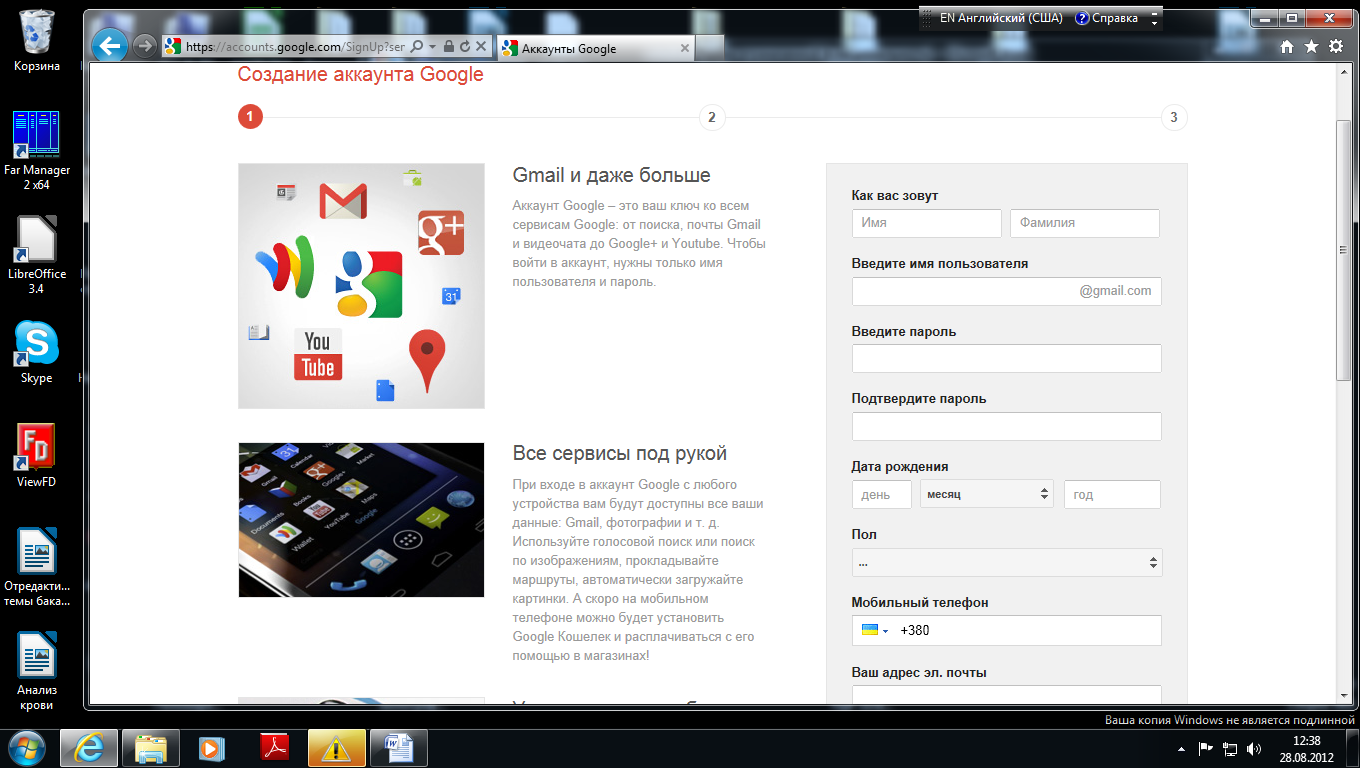
Task: Refresh the page with the reload icon
Action: tap(464, 47)
